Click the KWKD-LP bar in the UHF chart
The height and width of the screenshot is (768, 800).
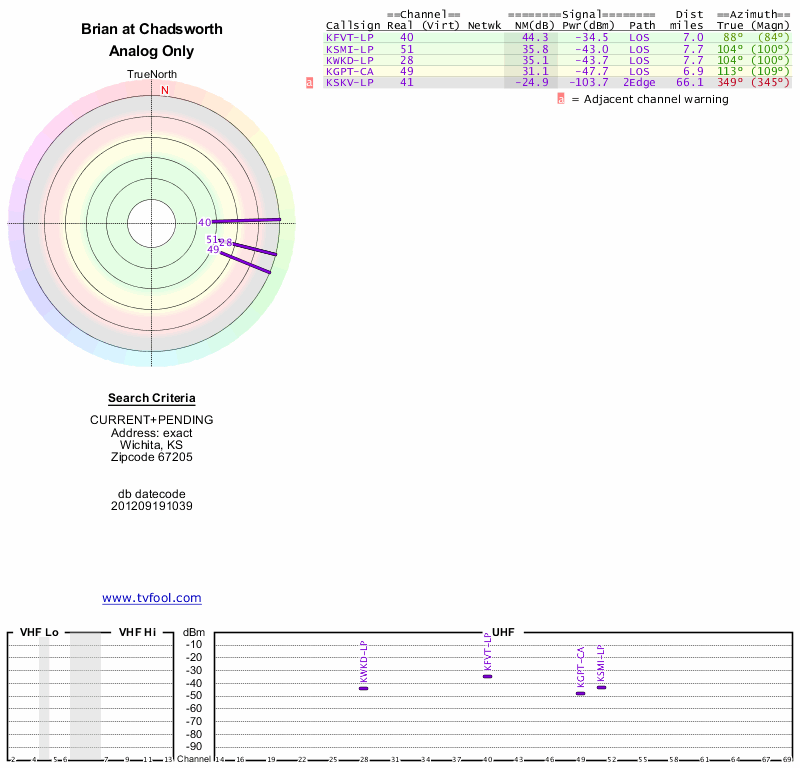(x=363, y=688)
